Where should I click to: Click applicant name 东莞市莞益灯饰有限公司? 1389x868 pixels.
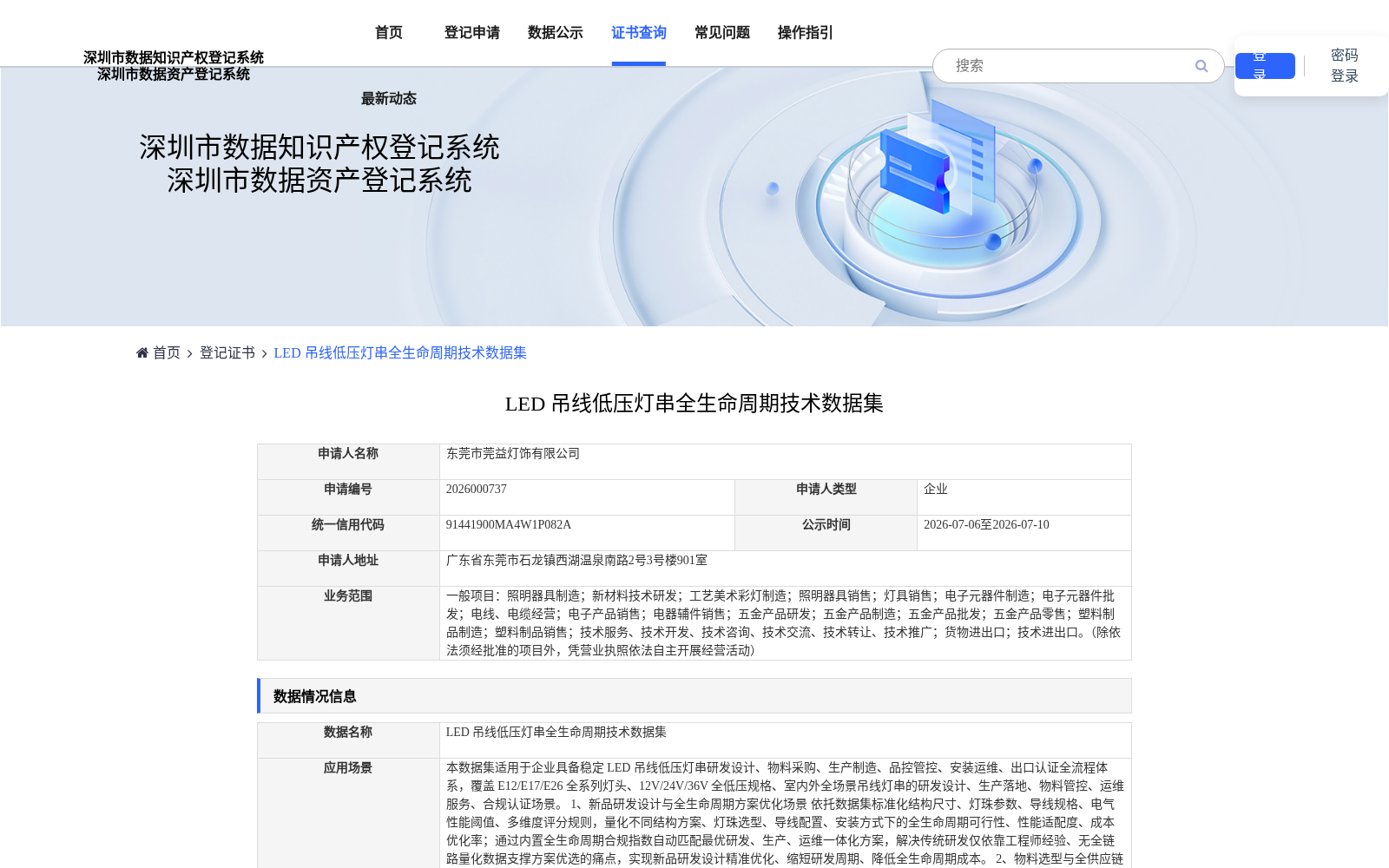tap(512, 453)
